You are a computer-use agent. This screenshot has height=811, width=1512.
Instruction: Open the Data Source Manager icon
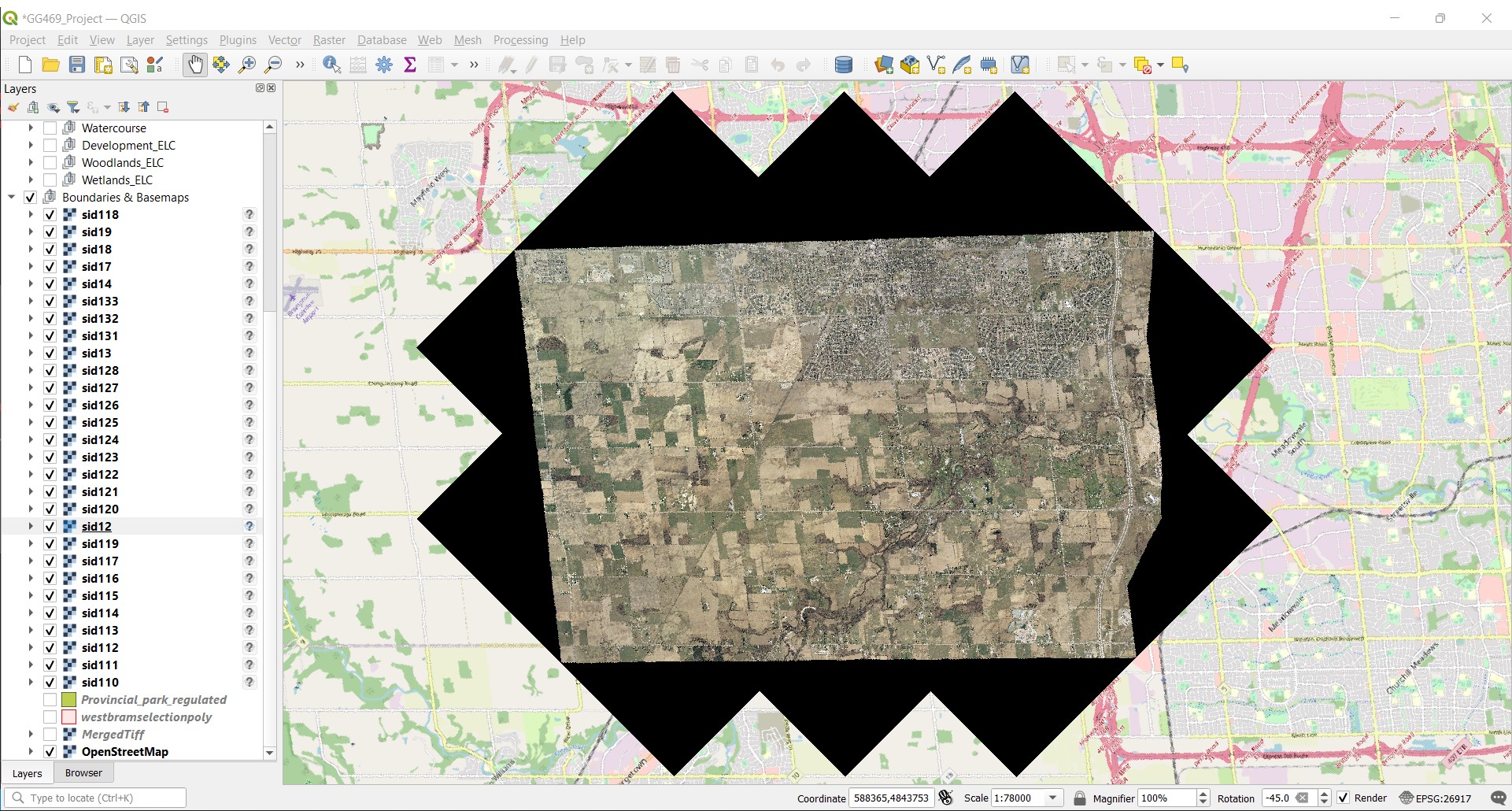click(843, 65)
